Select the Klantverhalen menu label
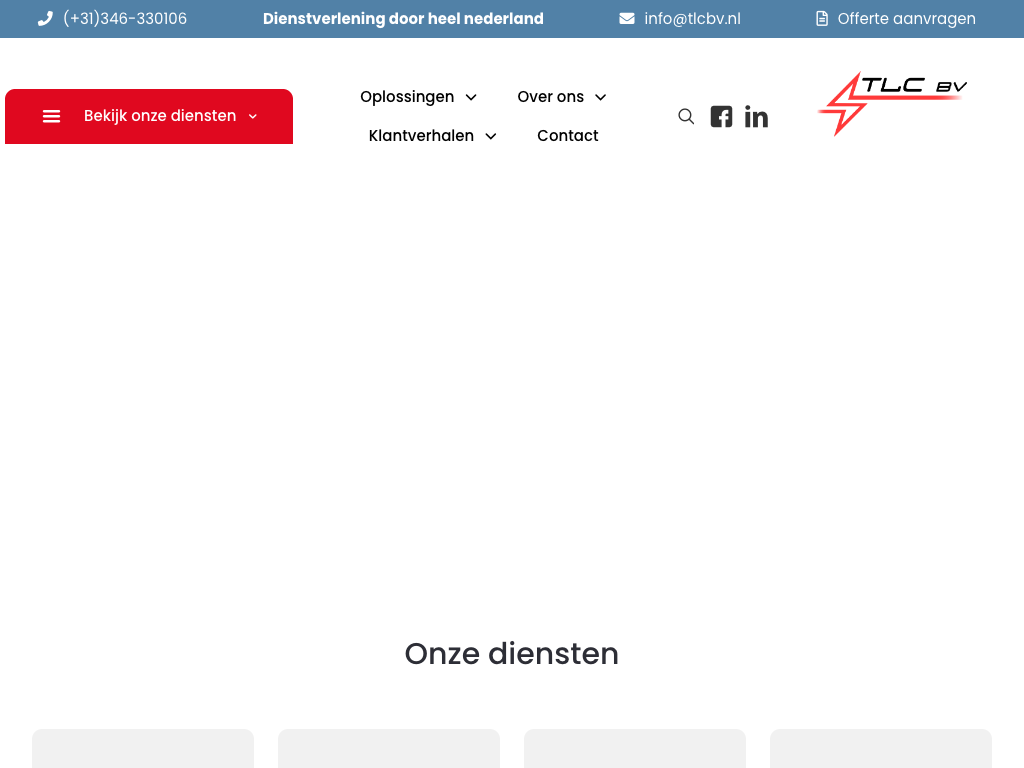 pos(421,136)
